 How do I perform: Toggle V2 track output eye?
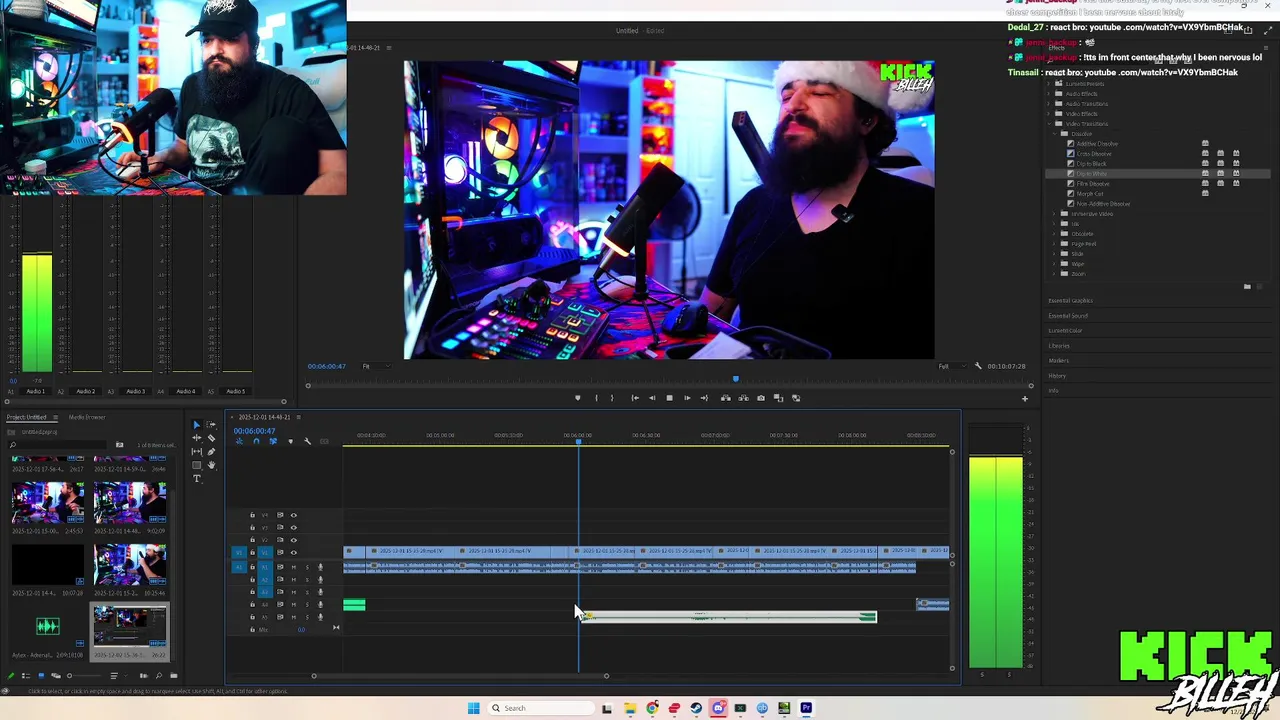(x=293, y=540)
